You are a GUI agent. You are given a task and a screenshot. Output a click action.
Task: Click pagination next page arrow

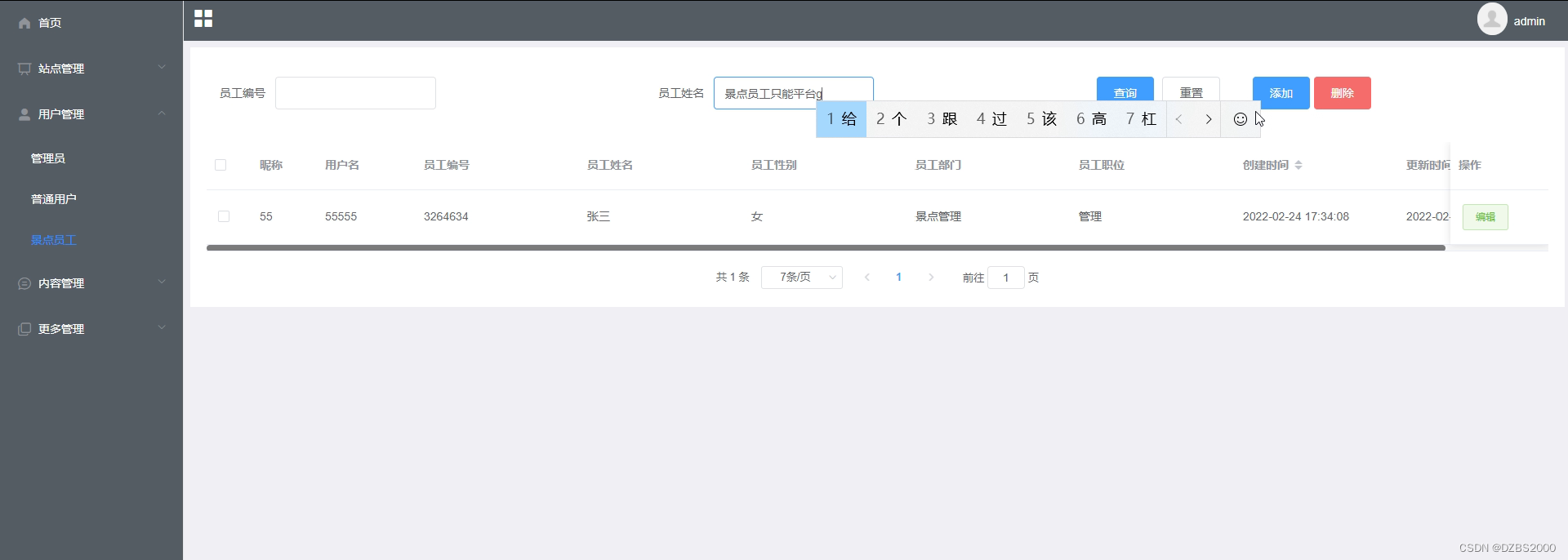[x=931, y=278]
